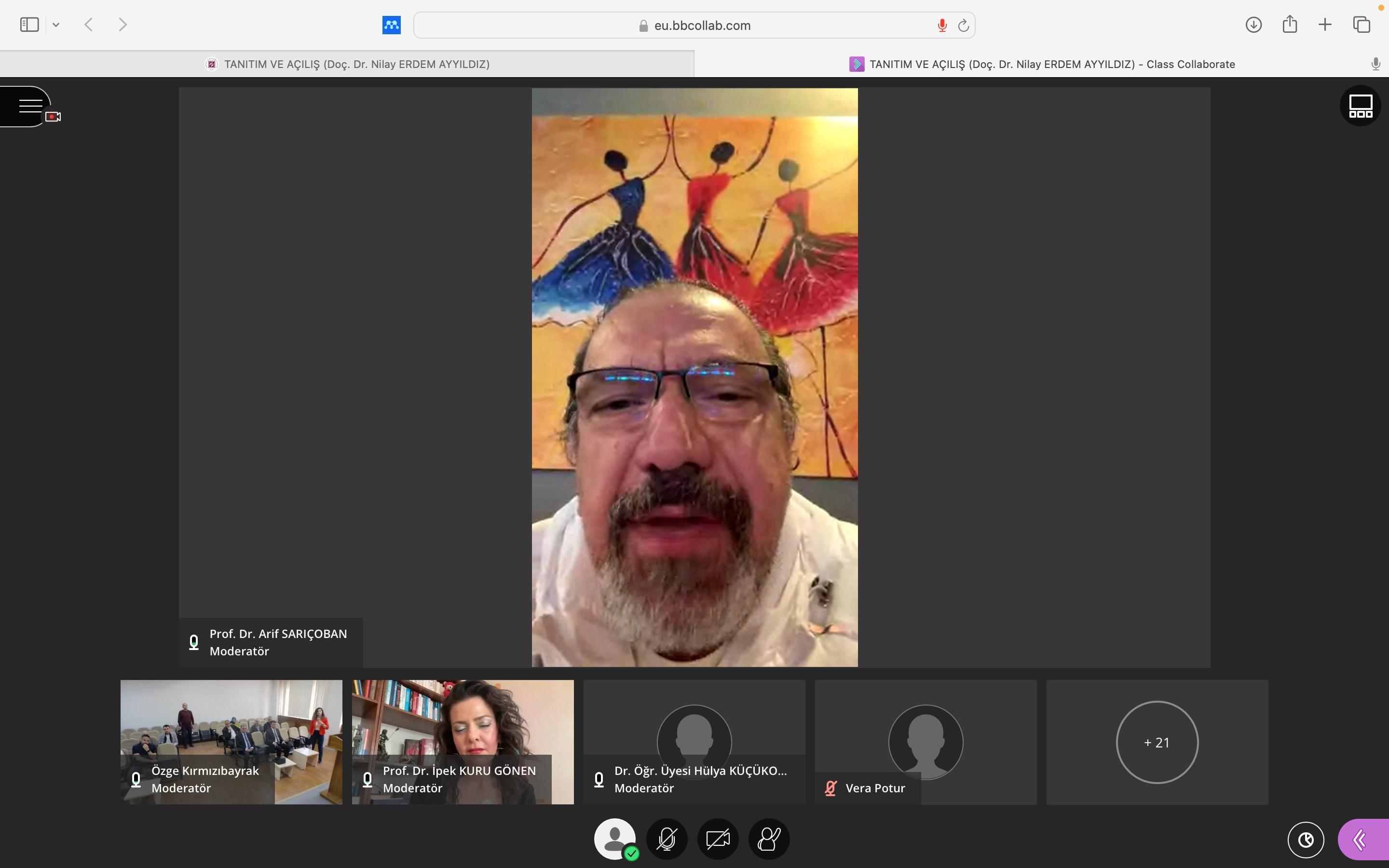Select Prof. Dr. İpek KURU GÖNEN video thumbnail
1389x868 pixels.
pos(463,742)
